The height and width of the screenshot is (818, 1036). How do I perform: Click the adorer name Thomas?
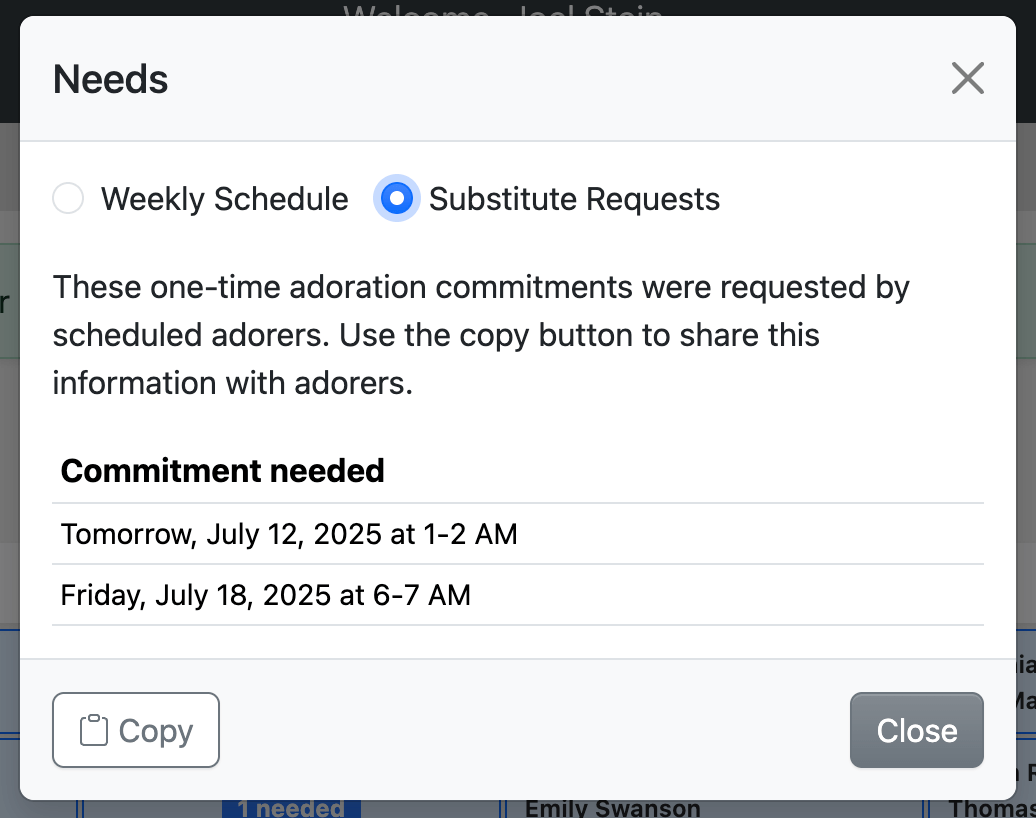click(1003, 807)
